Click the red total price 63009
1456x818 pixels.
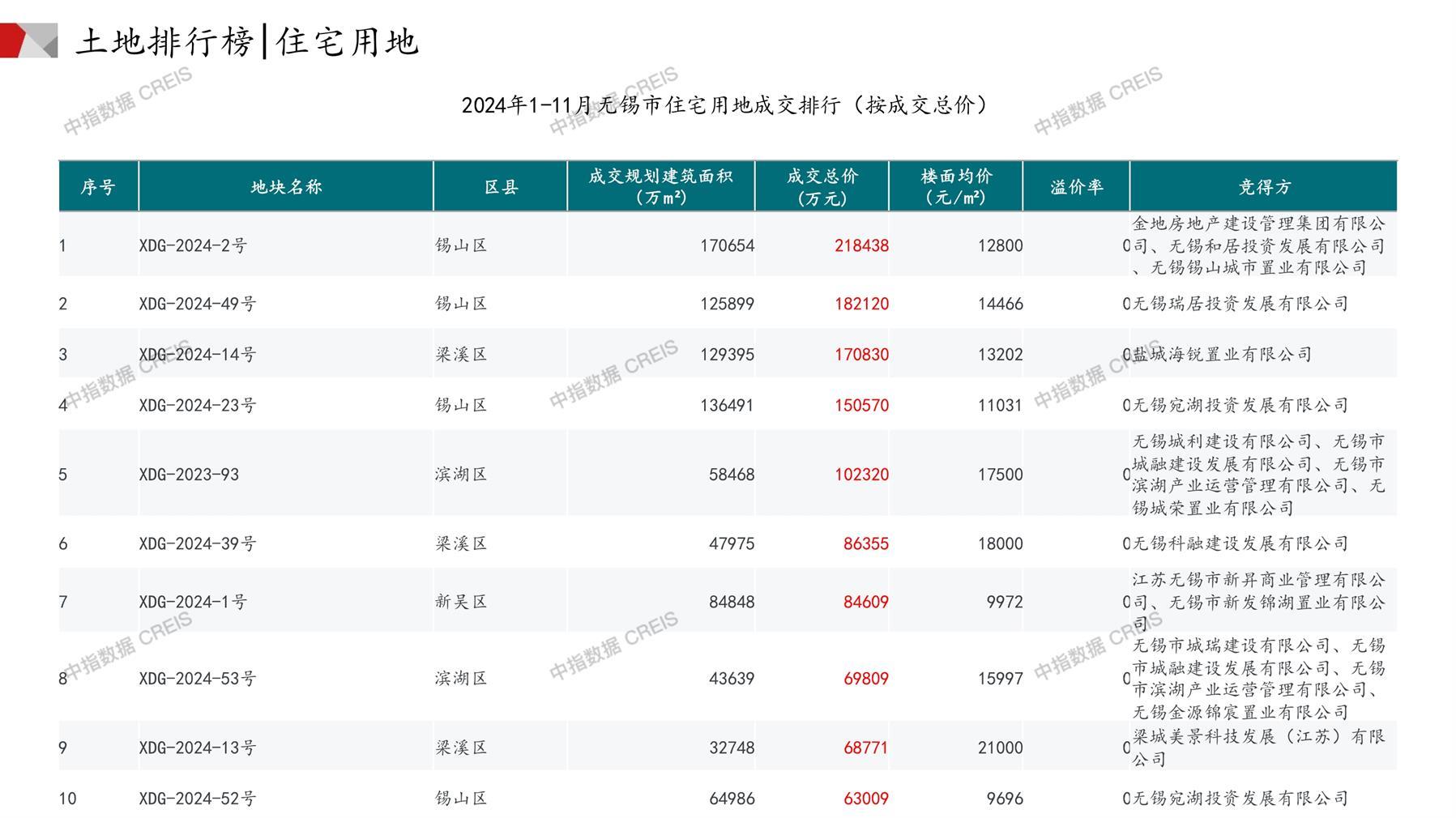[x=865, y=799]
